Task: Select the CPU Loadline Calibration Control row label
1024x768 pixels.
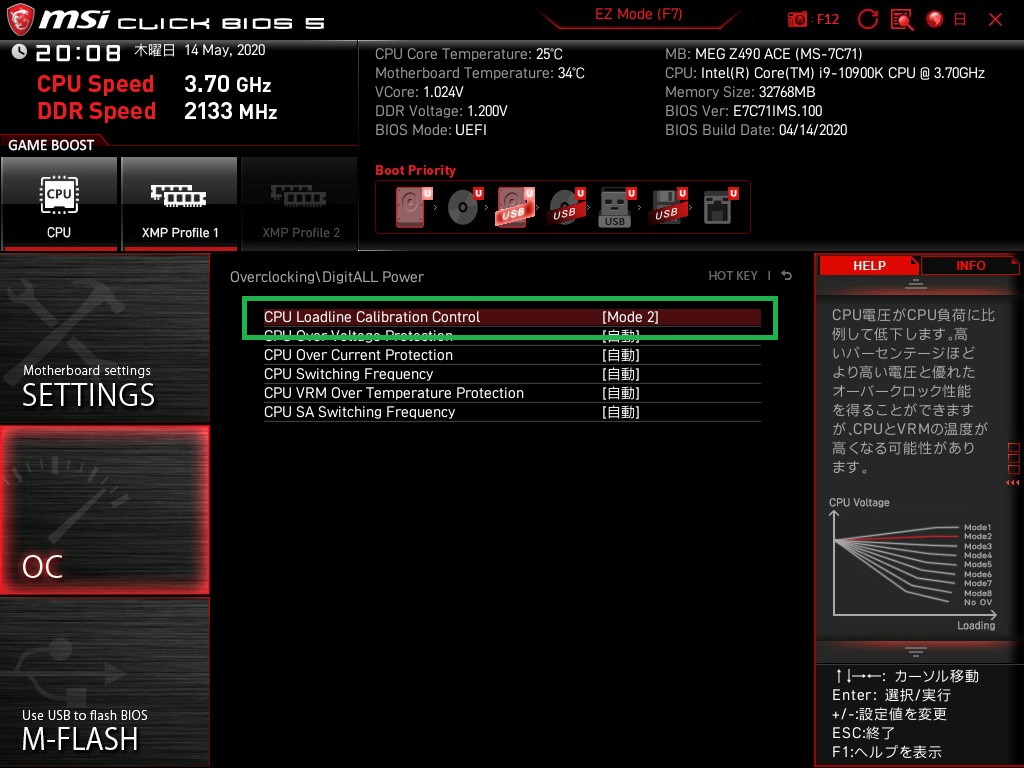Action: coord(372,317)
